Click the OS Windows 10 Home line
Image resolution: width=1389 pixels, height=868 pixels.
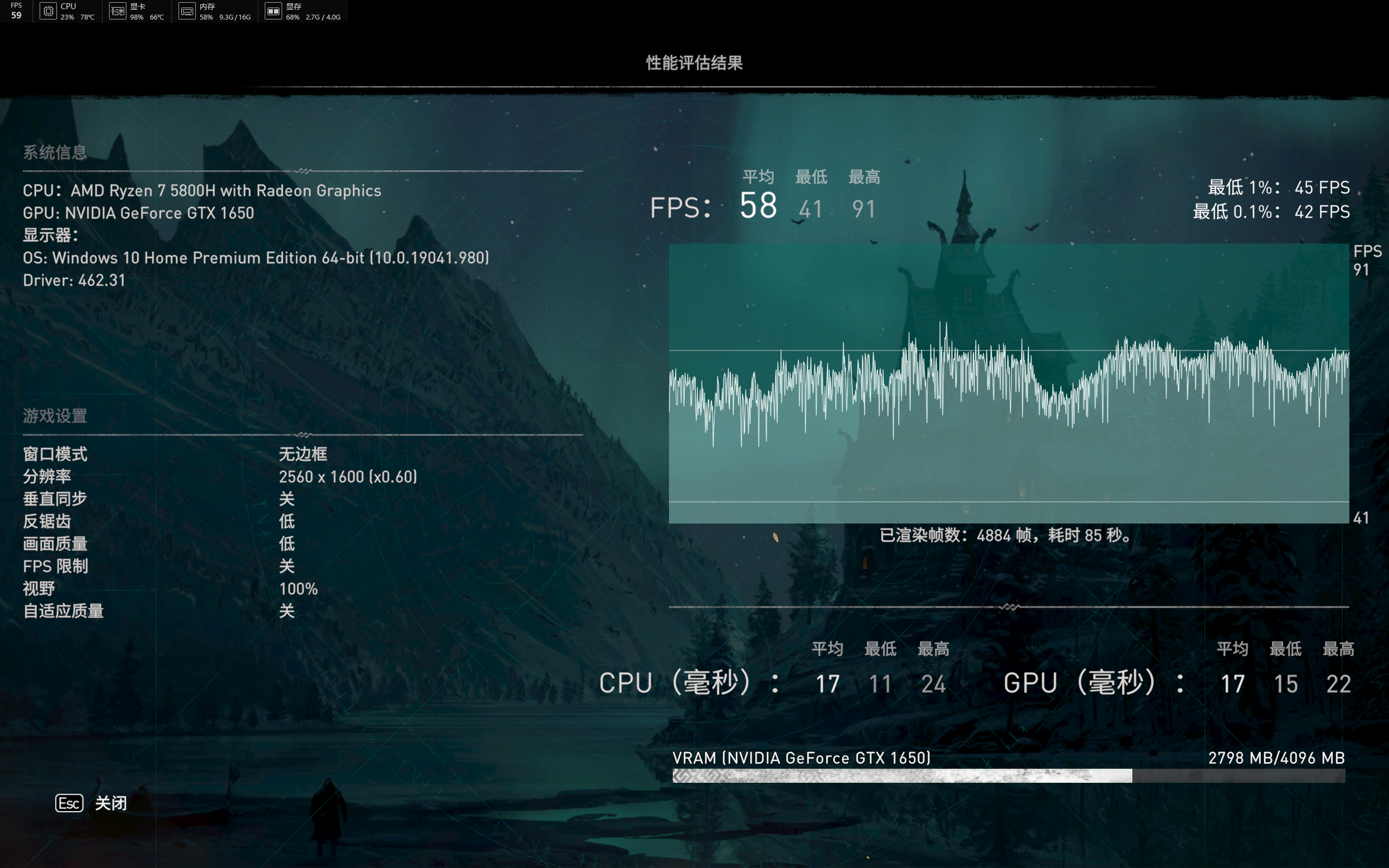256,258
